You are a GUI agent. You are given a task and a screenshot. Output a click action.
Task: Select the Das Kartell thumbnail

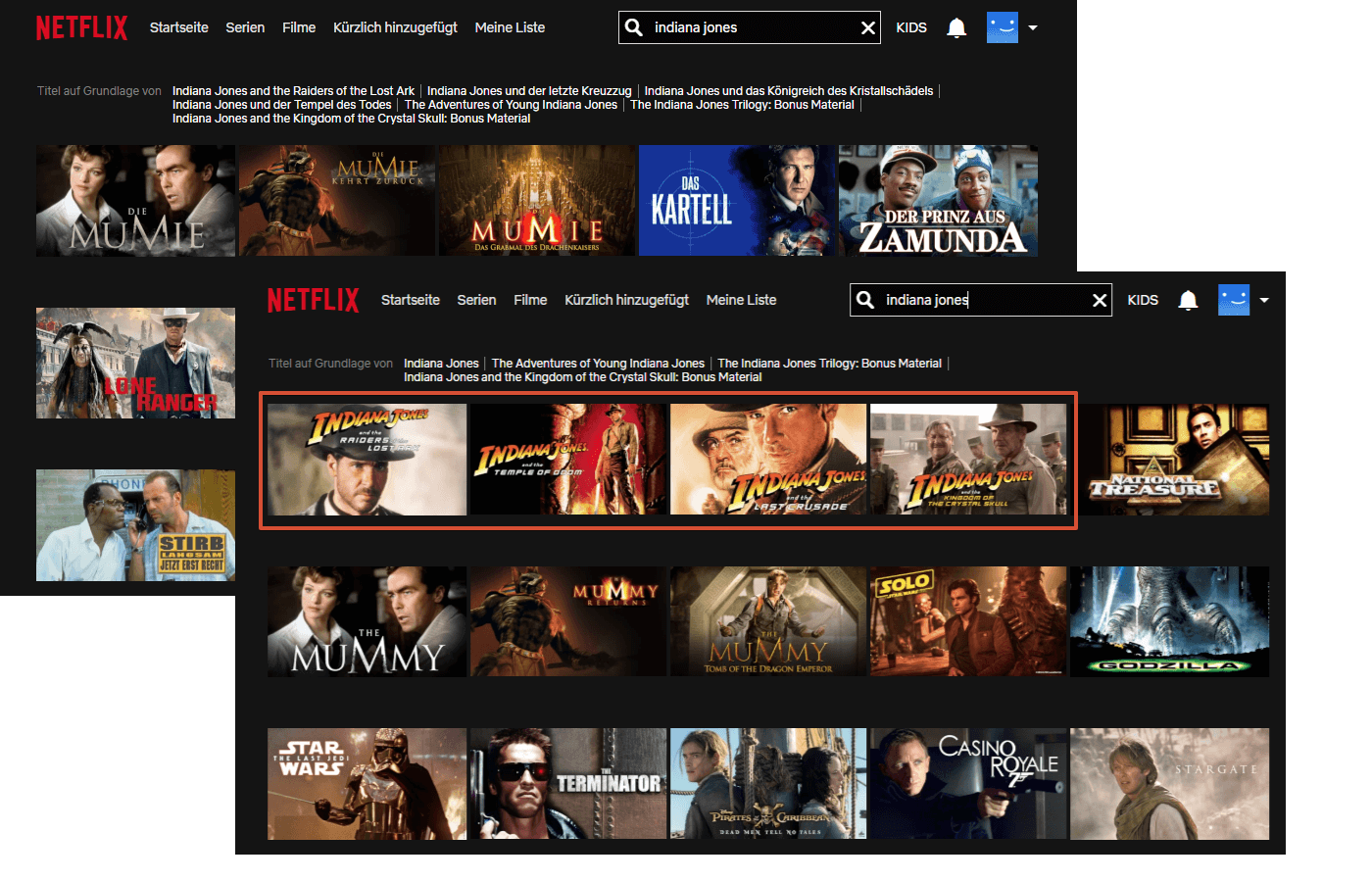tap(737, 201)
